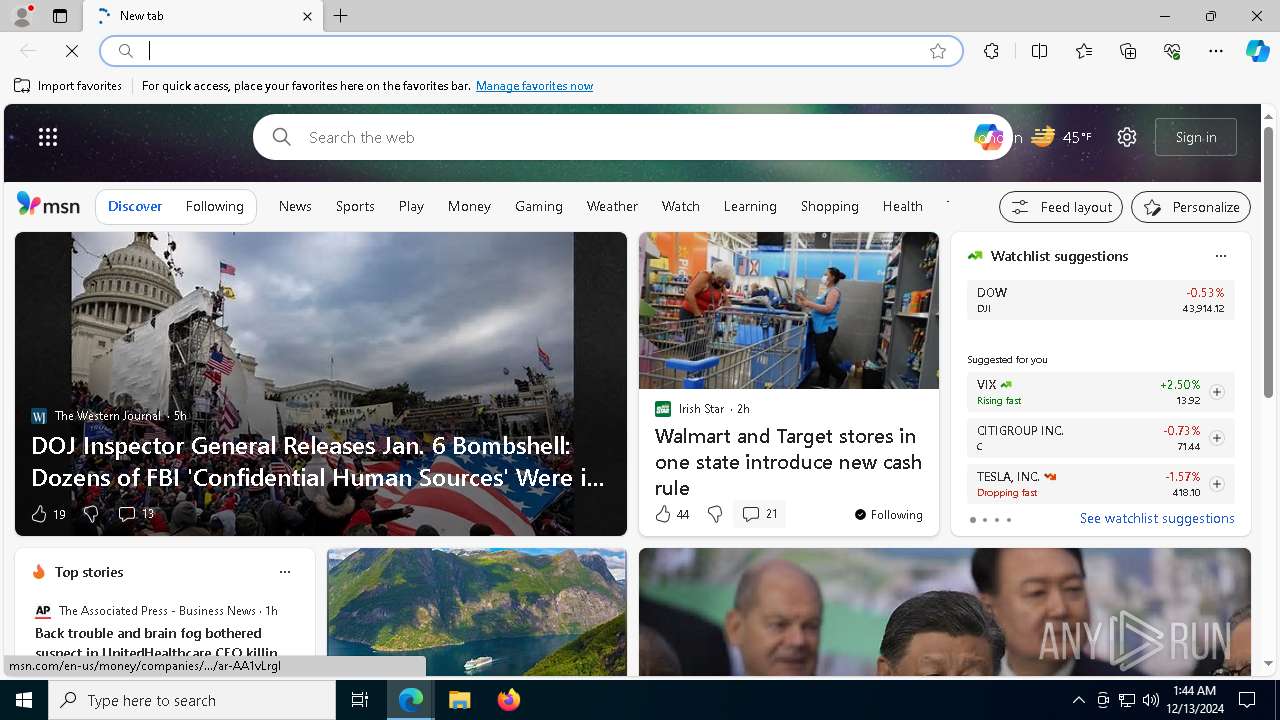Open the News category
This screenshot has width=1280, height=720.
coord(295,206)
